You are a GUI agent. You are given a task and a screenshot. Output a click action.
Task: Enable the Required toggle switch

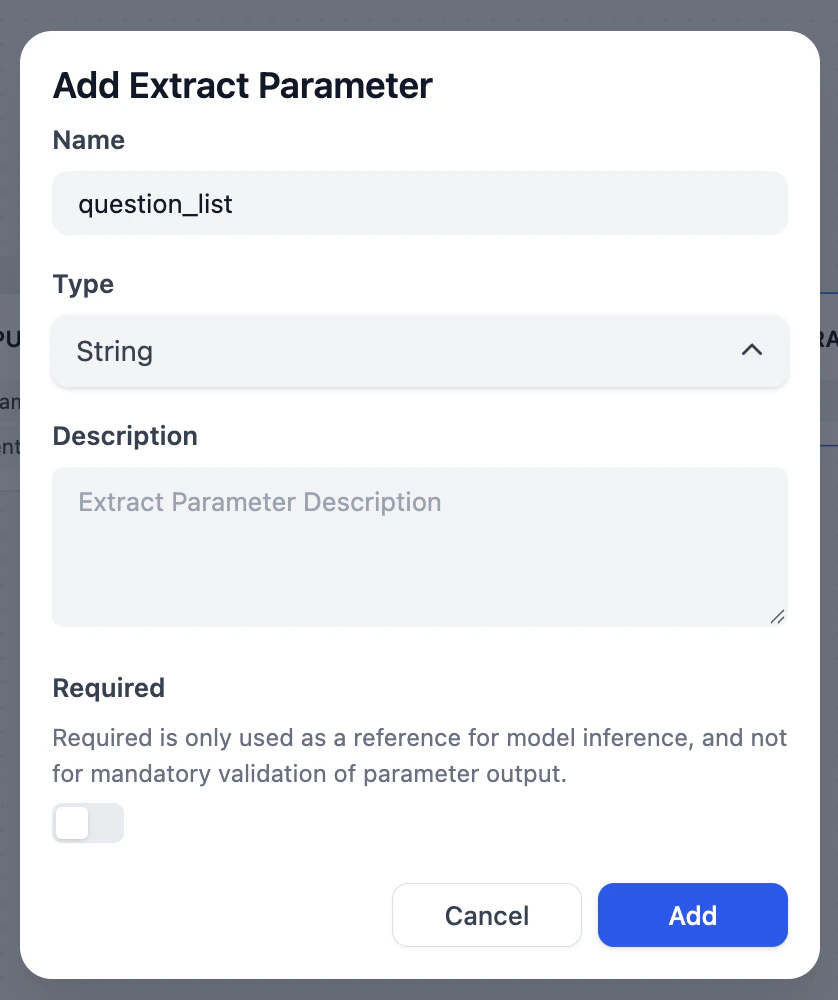point(88,823)
